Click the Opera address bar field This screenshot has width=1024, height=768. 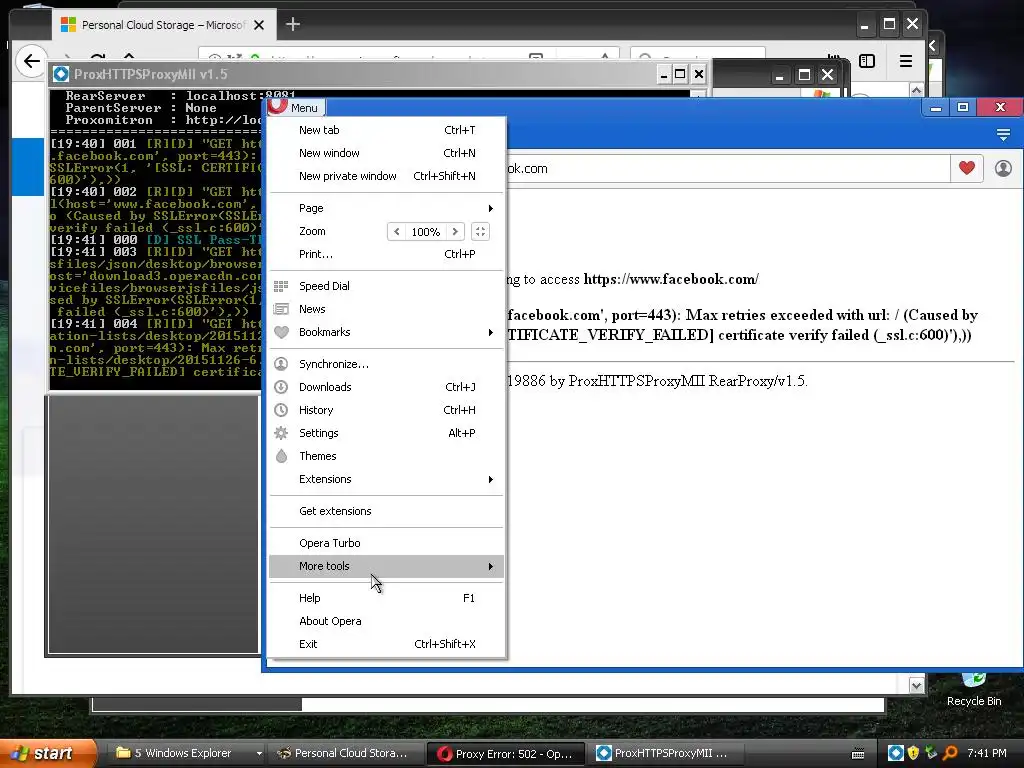728,168
